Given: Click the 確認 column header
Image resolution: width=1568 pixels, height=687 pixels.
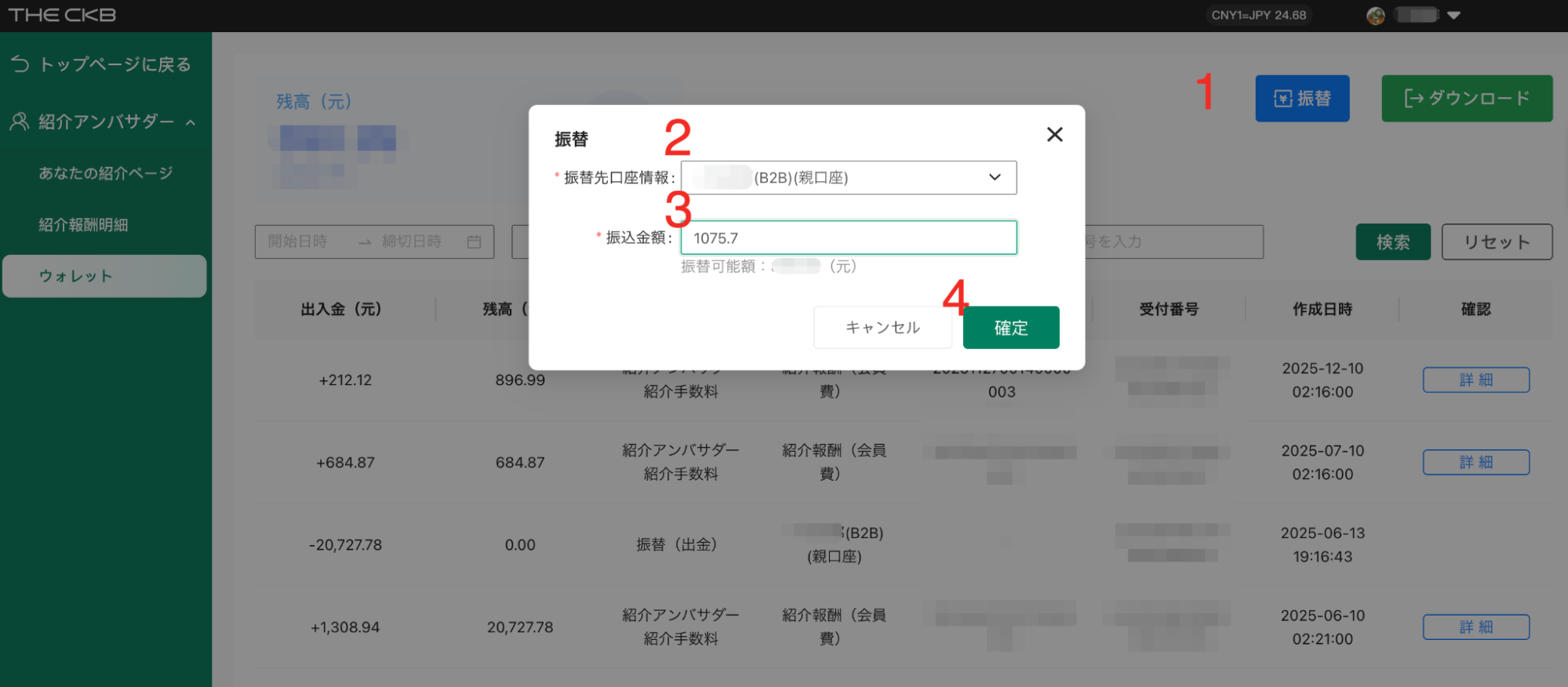Looking at the screenshot, I should (1475, 309).
